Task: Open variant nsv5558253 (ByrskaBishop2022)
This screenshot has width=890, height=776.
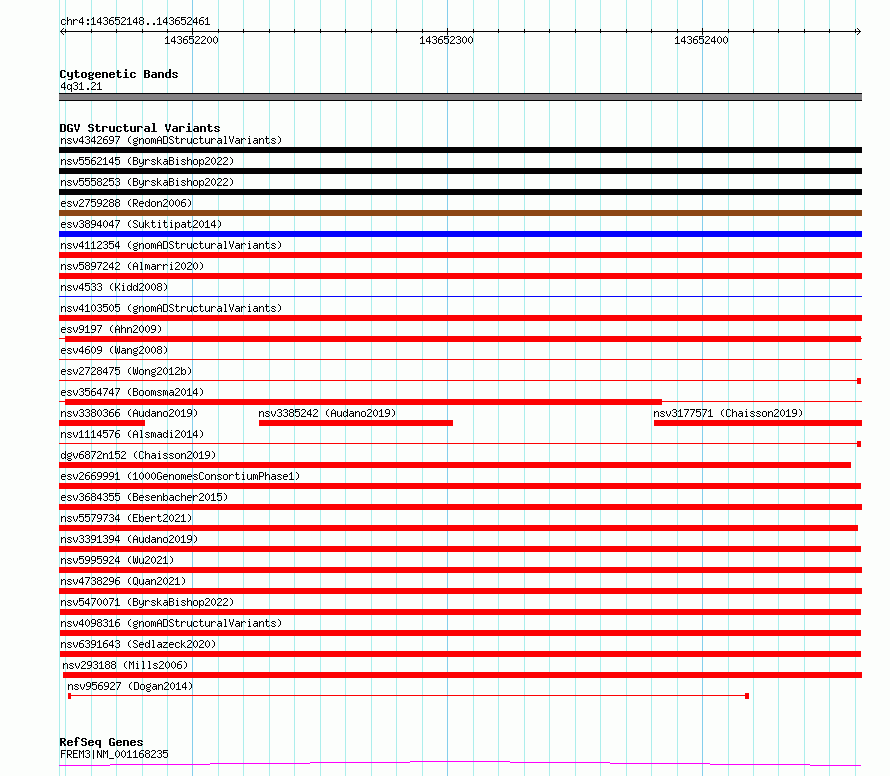Action: [x=147, y=182]
